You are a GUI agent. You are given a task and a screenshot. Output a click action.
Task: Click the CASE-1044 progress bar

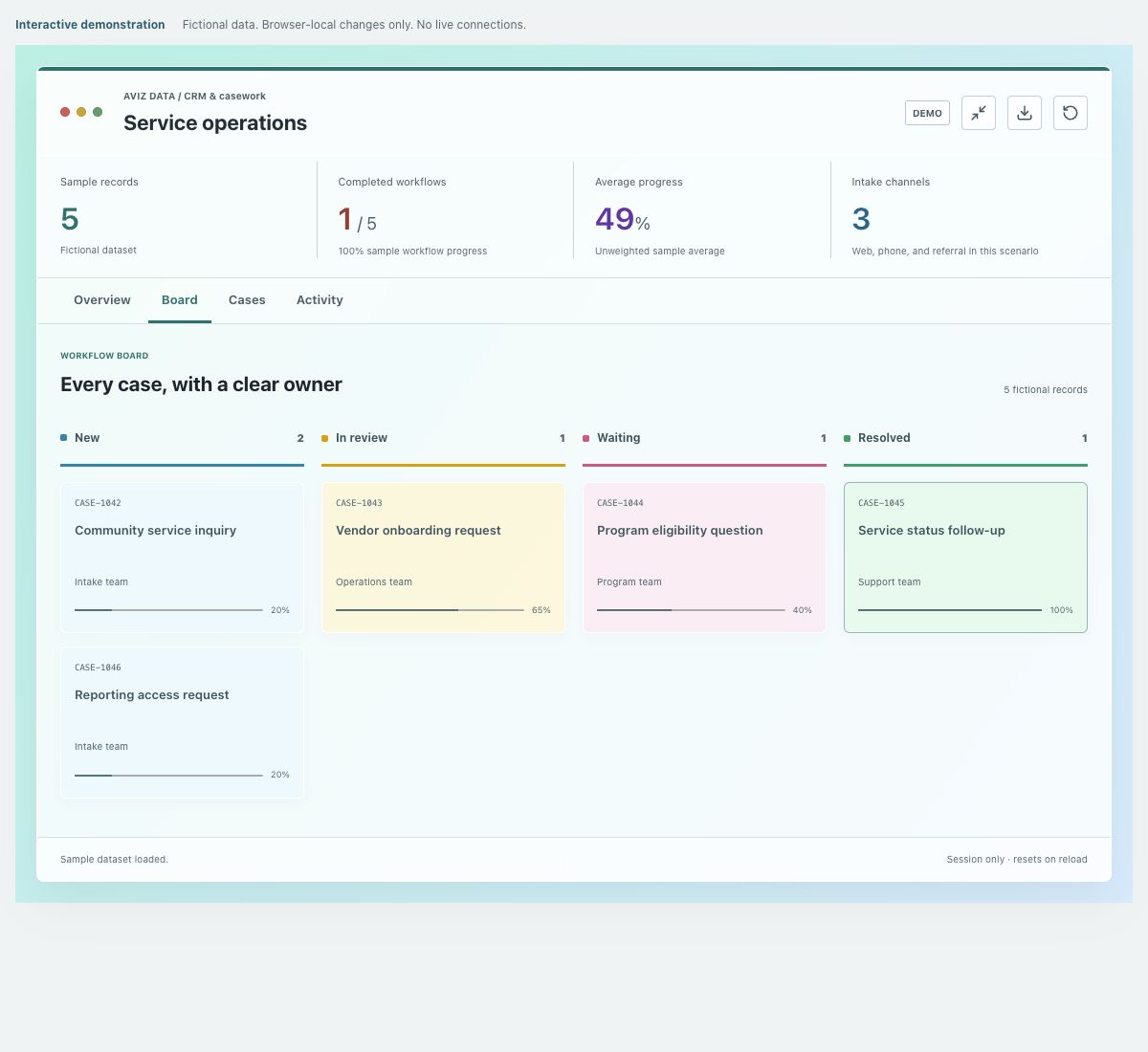tap(691, 610)
